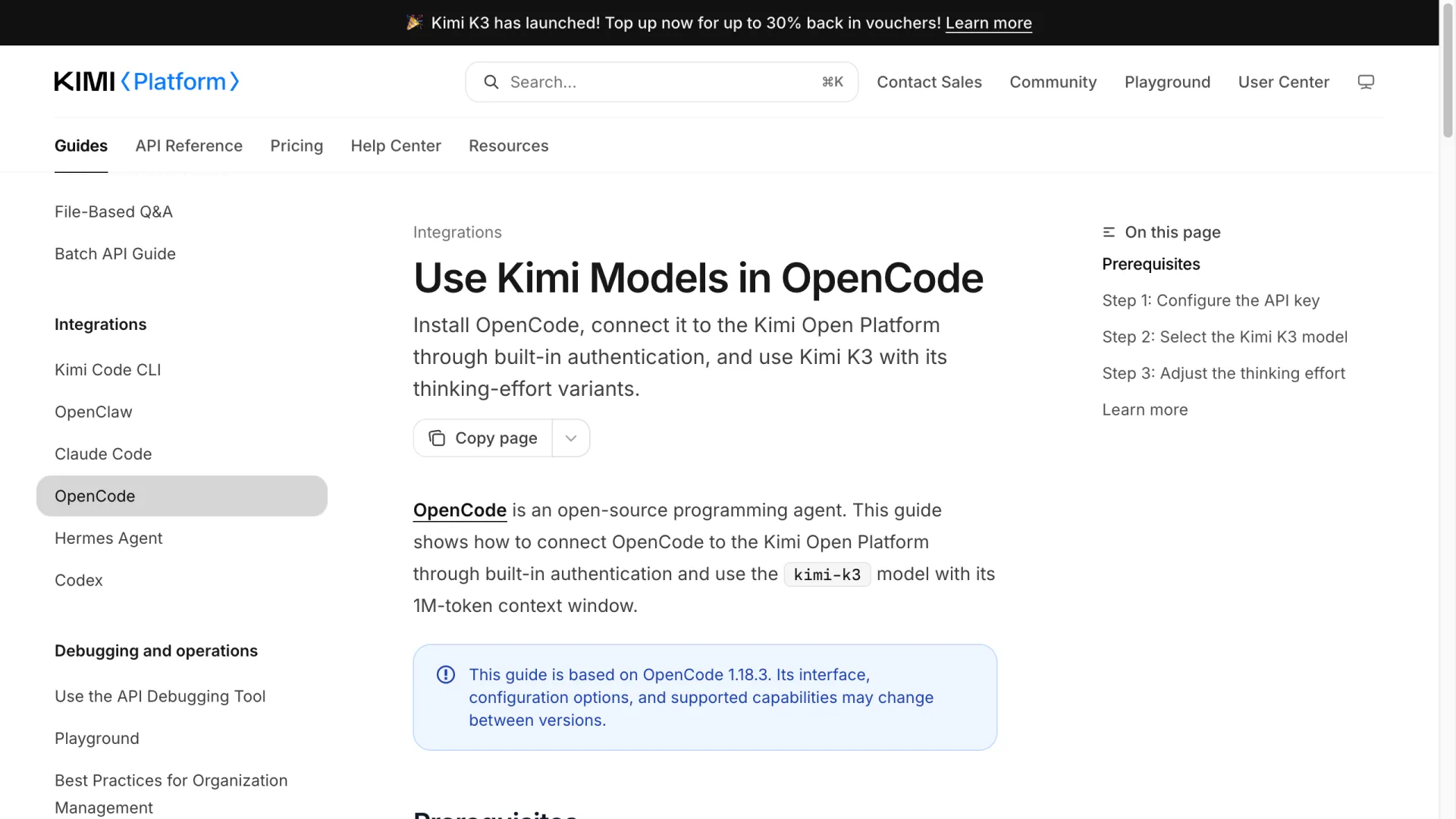Click Contact Sales in header
This screenshot has width=1456, height=819.
click(x=930, y=82)
